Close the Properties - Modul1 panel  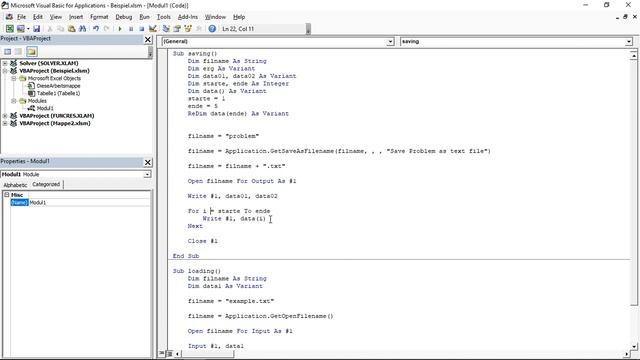point(148,162)
